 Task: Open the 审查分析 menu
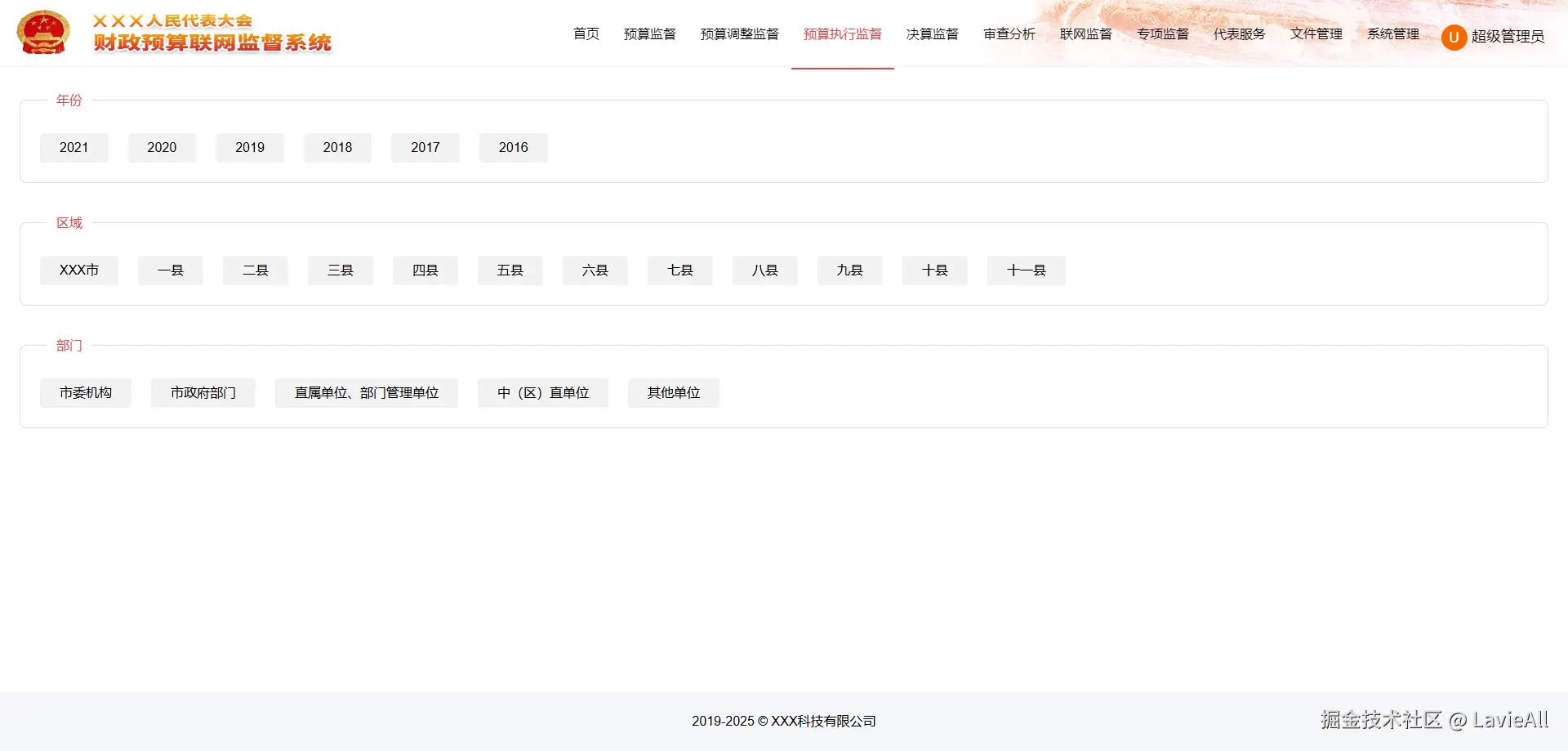tap(1009, 34)
